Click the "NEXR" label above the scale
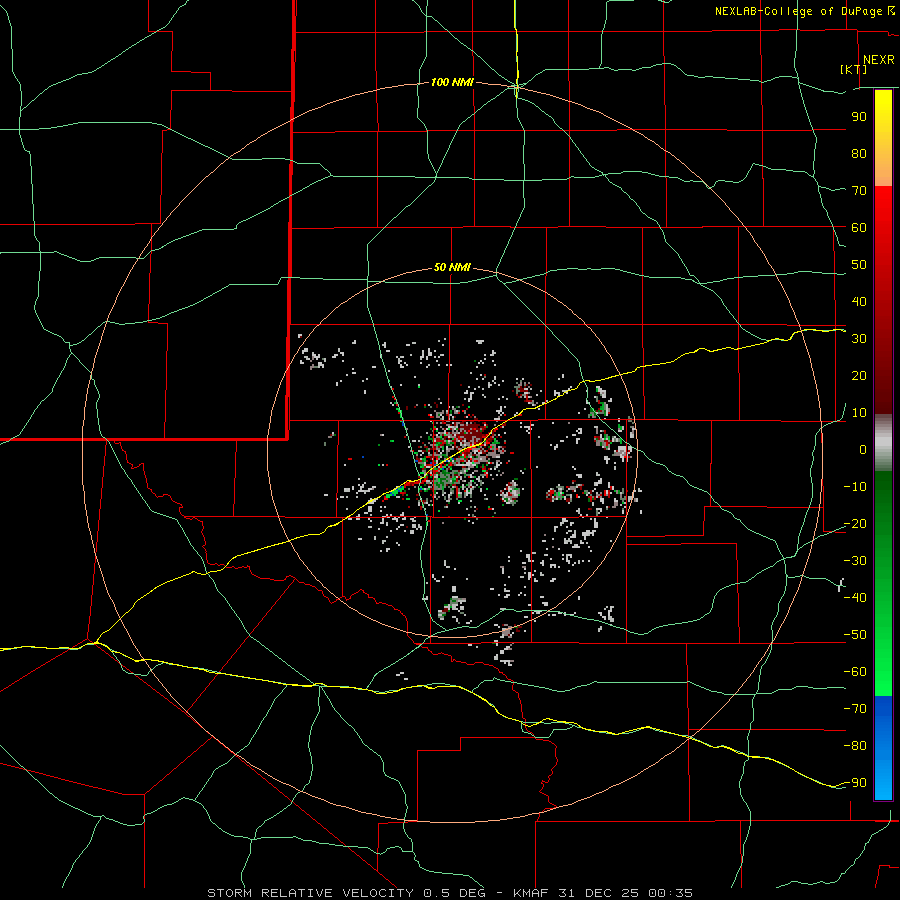900x900 pixels. pos(879,60)
